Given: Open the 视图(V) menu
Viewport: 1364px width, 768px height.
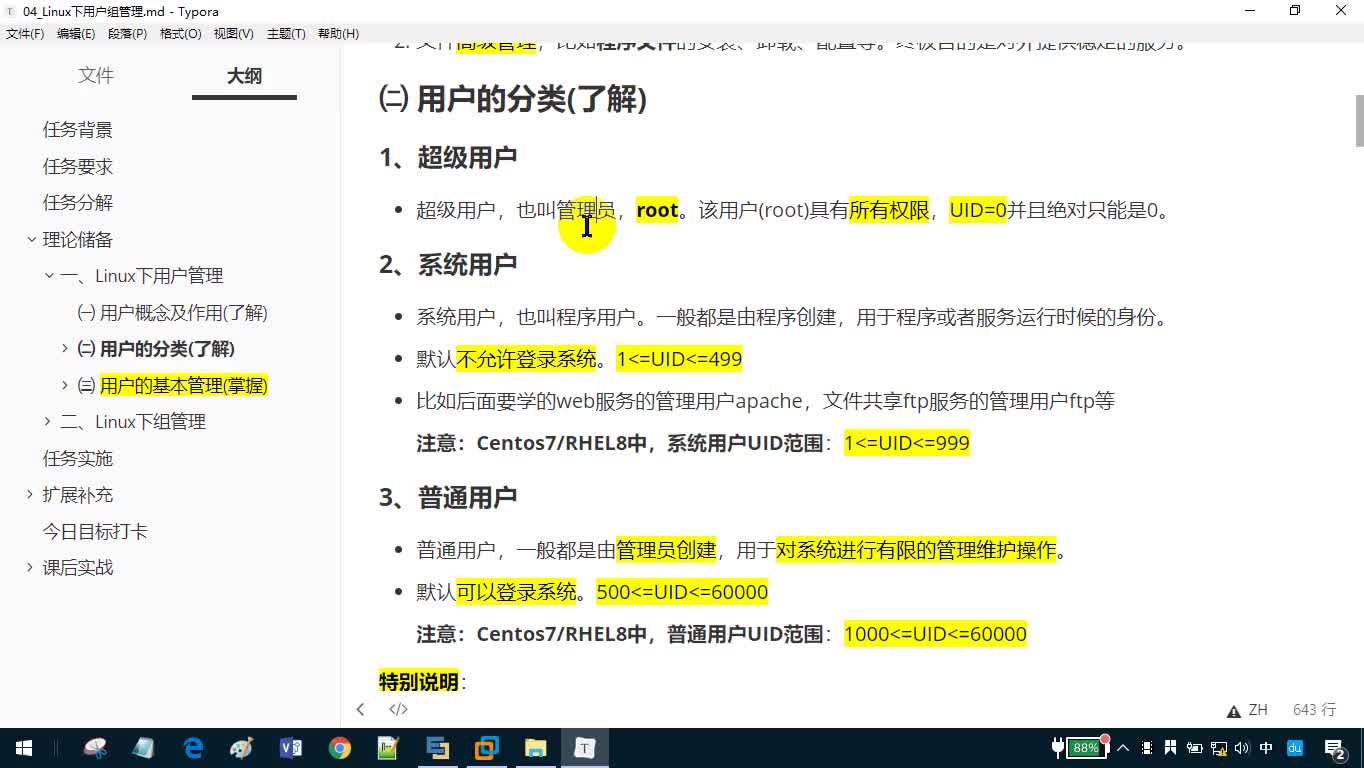Looking at the screenshot, I should point(234,33).
